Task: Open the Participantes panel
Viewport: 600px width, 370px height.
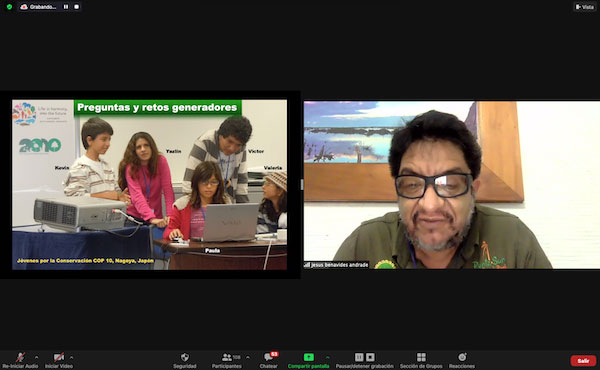Action: (x=227, y=360)
